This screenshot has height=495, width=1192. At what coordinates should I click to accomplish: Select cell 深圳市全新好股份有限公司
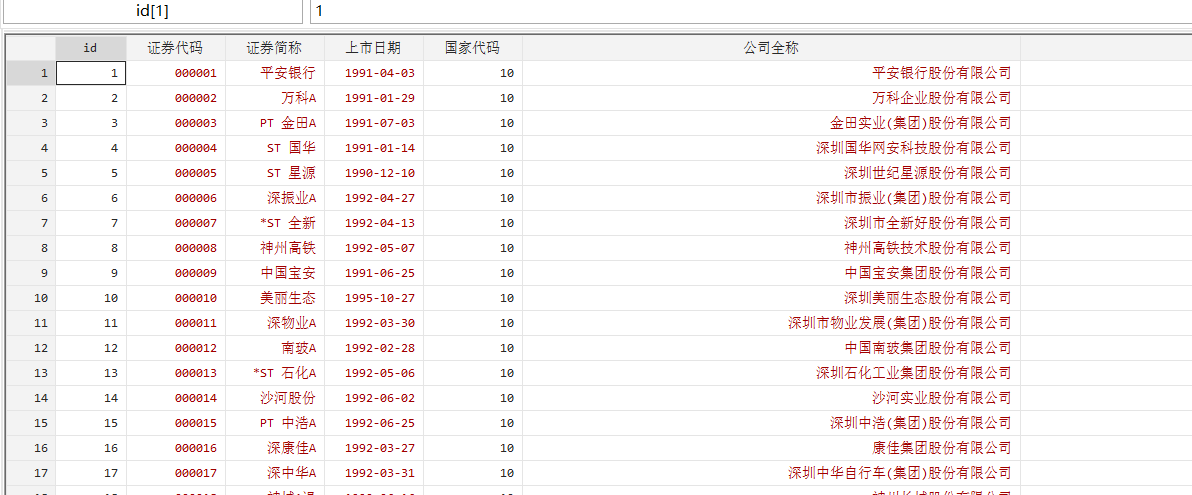click(771, 223)
